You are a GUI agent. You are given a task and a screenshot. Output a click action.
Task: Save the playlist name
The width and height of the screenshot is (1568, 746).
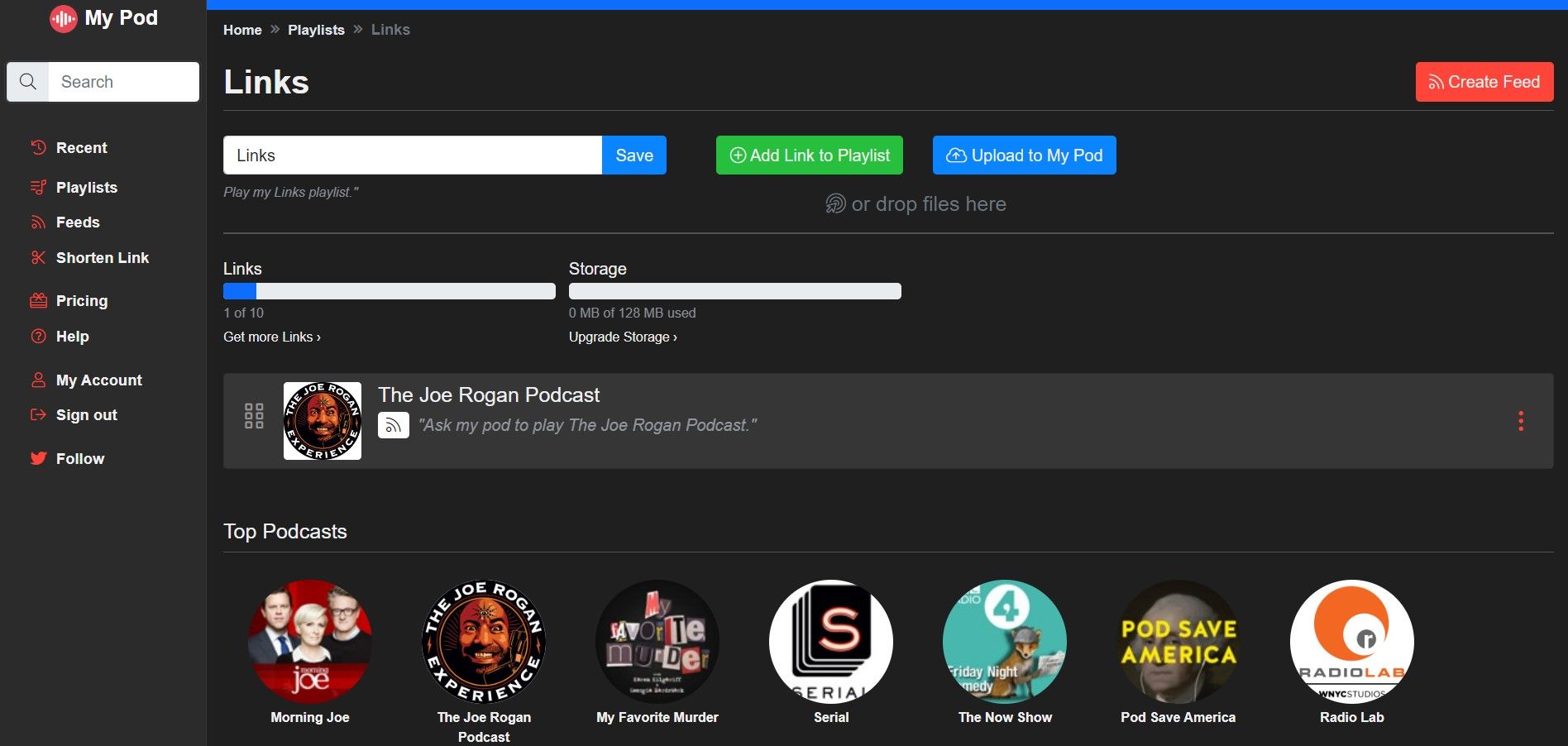pyautogui.click(x=634, y=155)
